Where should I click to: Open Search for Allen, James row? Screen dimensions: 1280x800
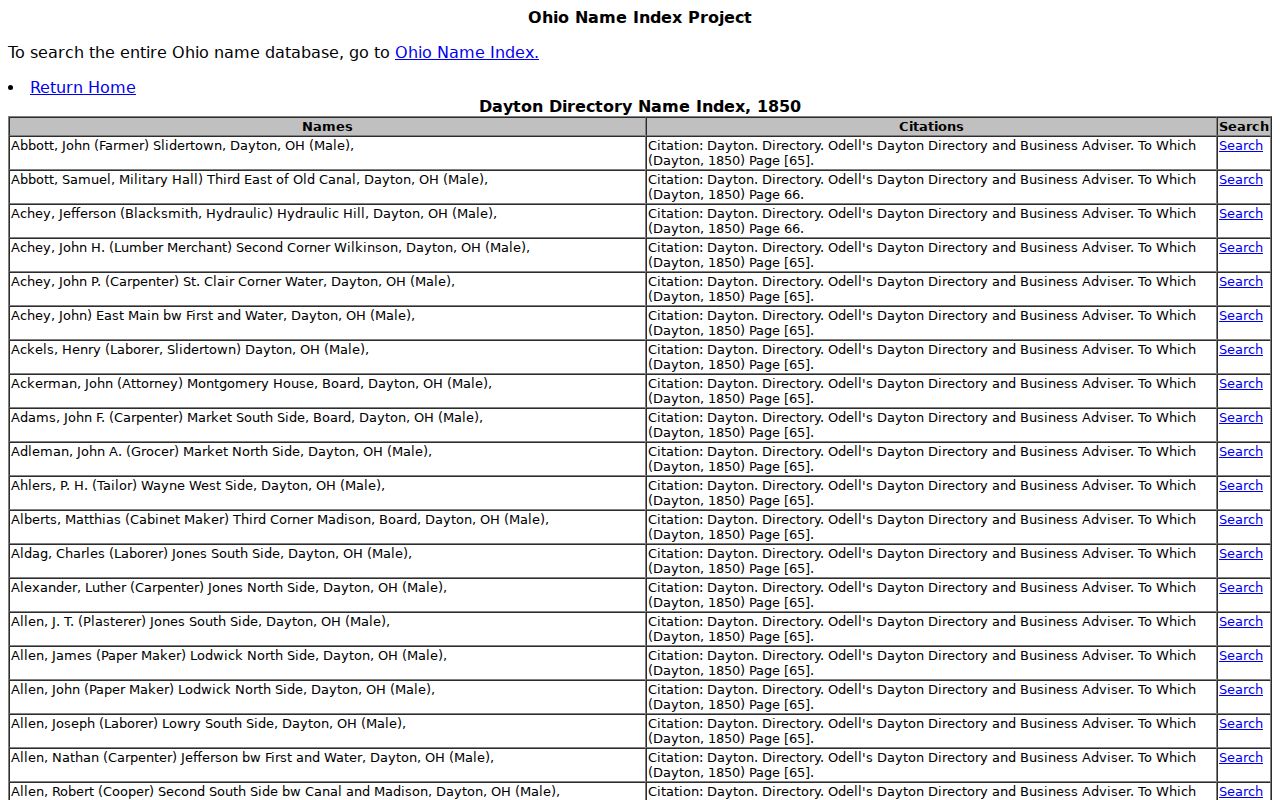click(x=1241, y=656)
